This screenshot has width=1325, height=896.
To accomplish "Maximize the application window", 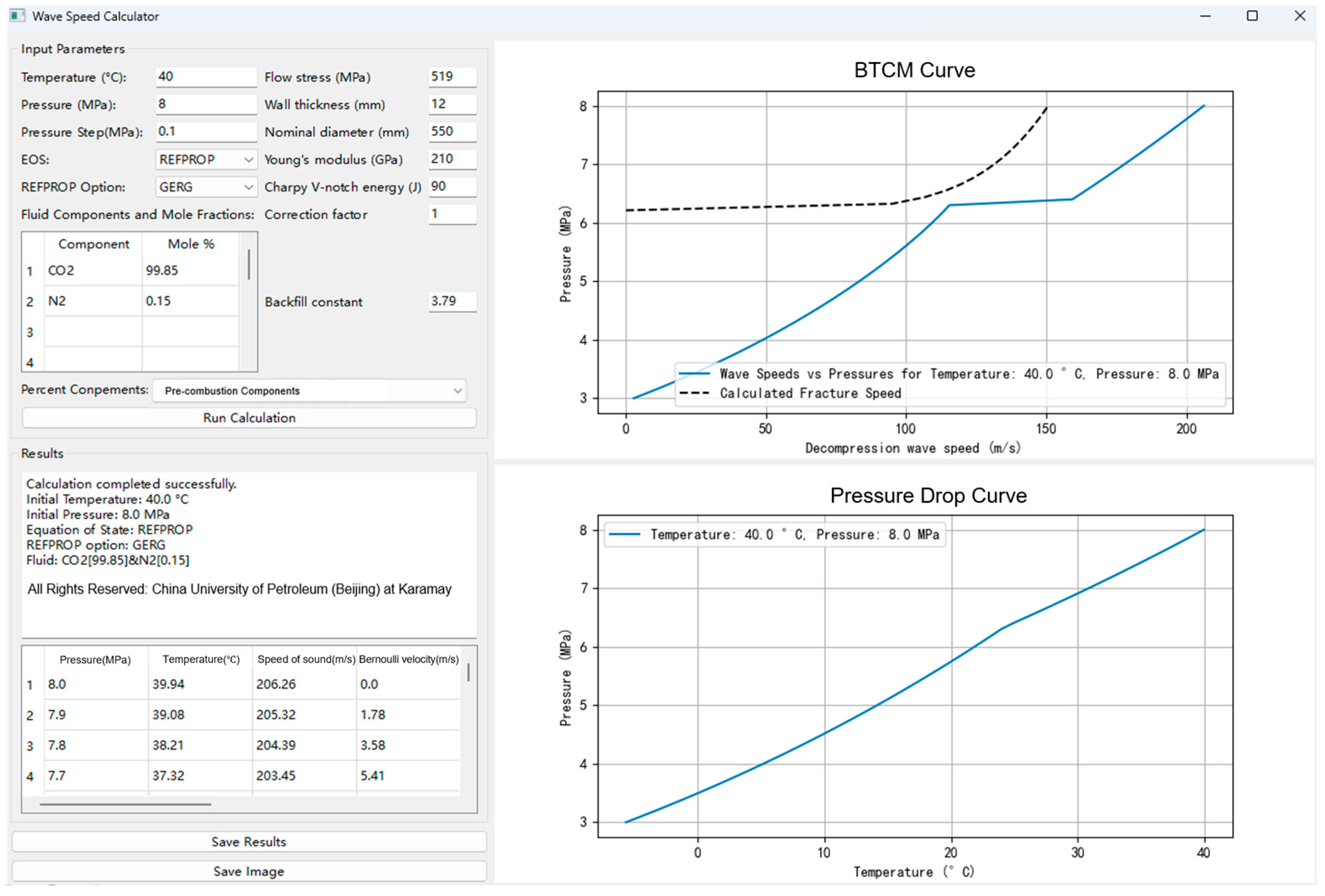I will point(1252,16).
